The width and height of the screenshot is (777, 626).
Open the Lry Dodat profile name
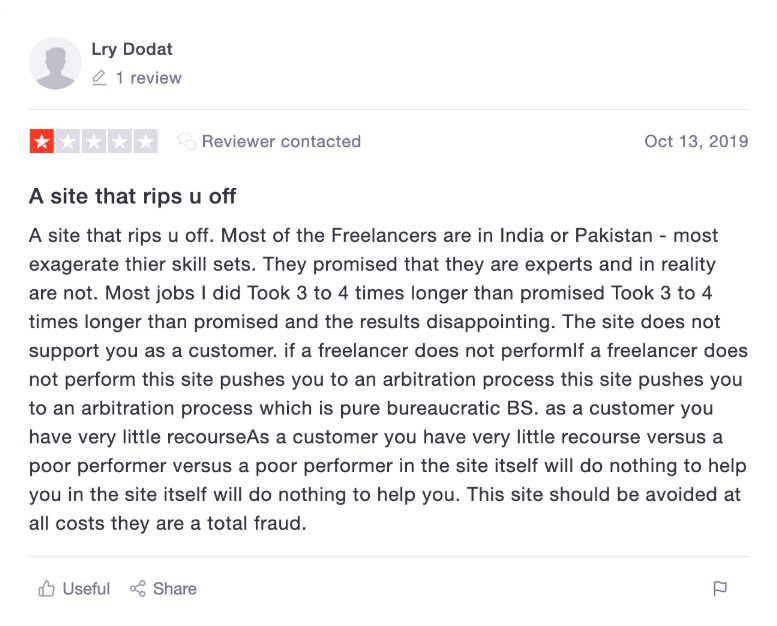click(x=132, y=49)
